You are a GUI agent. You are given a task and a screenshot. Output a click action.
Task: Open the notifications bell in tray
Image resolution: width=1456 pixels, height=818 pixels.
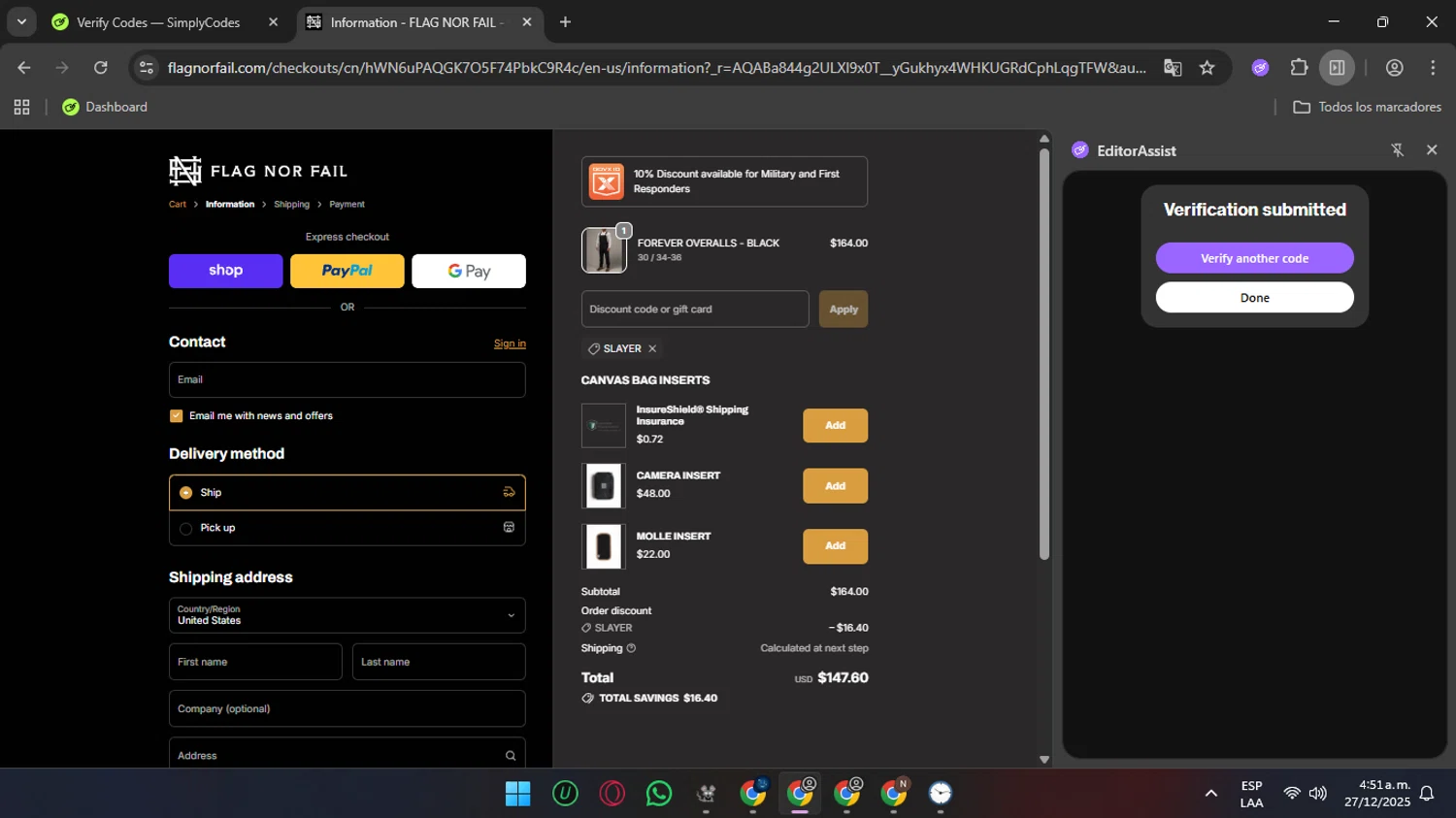[x=1427, y=794]
